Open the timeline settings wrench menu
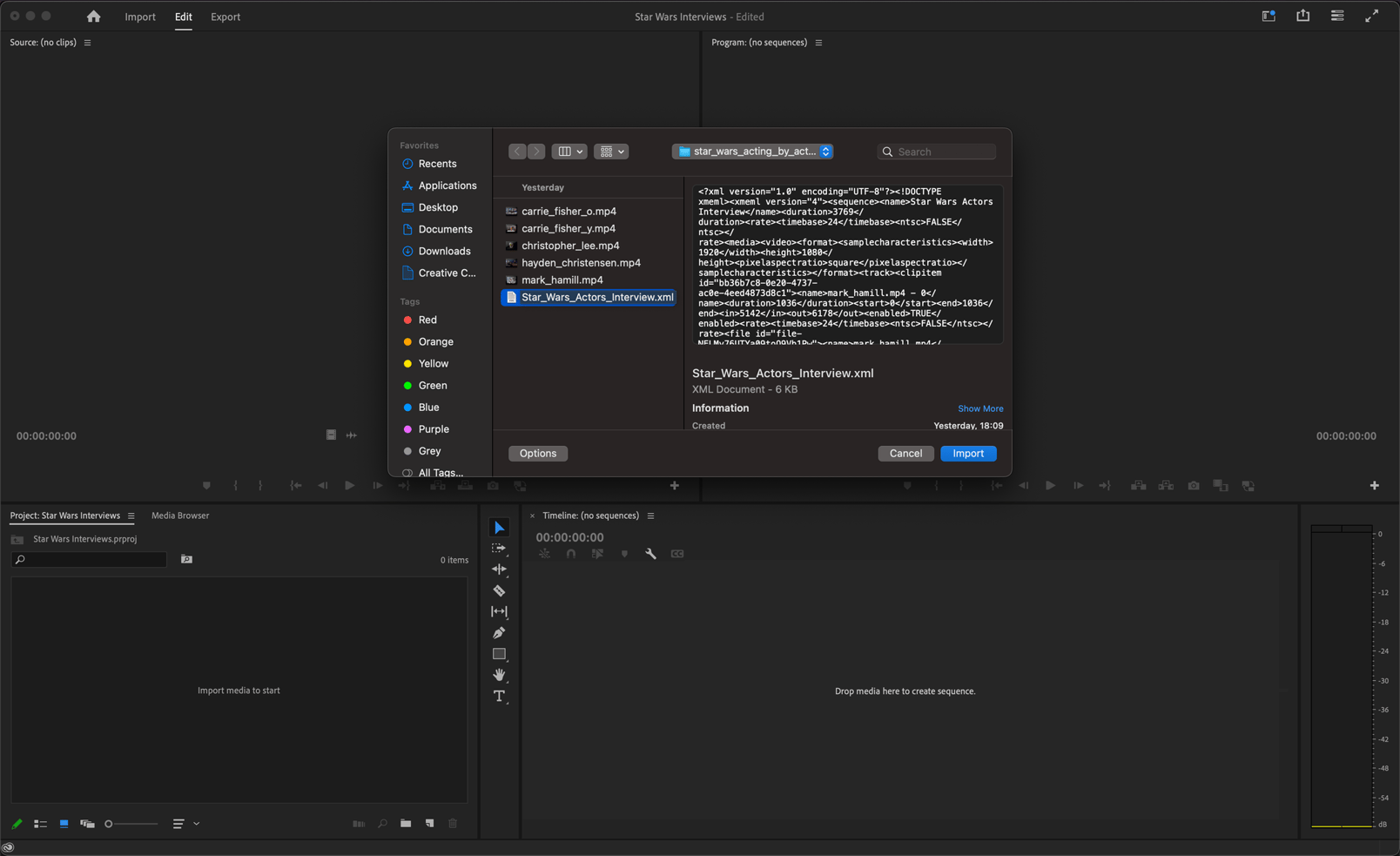This screenshot has width=1400, height=856. (x=650, y=553)
